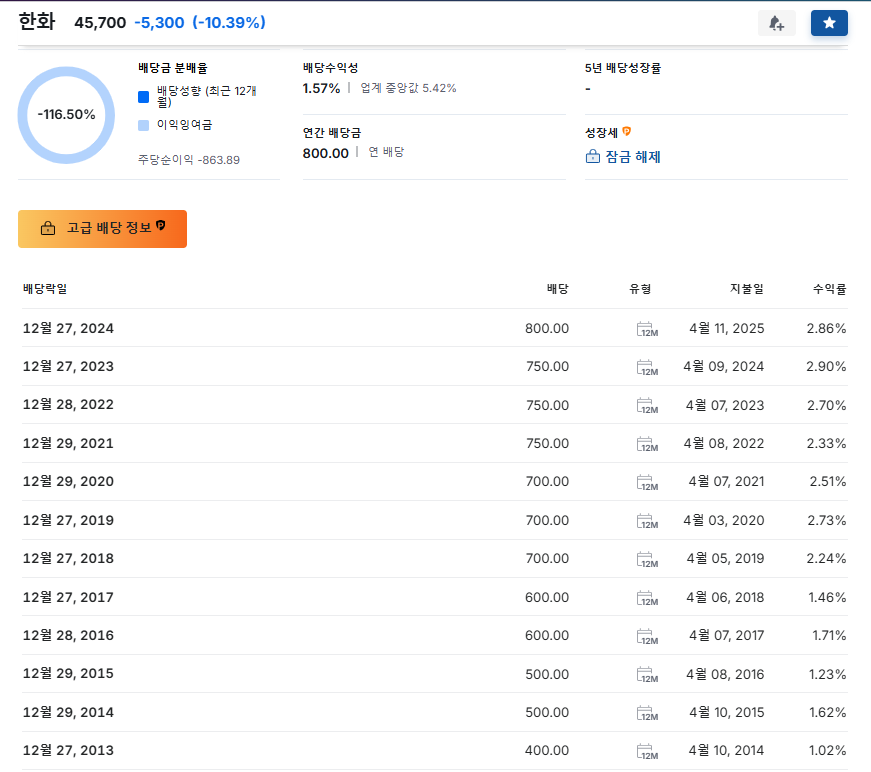Viewport: 871px width, 772px height.
Task: Click the 잠금 해제 link under 성장세
Action: point(634,155)
